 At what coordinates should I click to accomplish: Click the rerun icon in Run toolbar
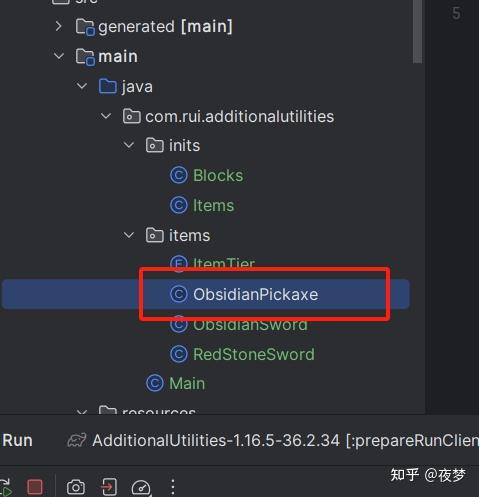(x=5, y=487)
